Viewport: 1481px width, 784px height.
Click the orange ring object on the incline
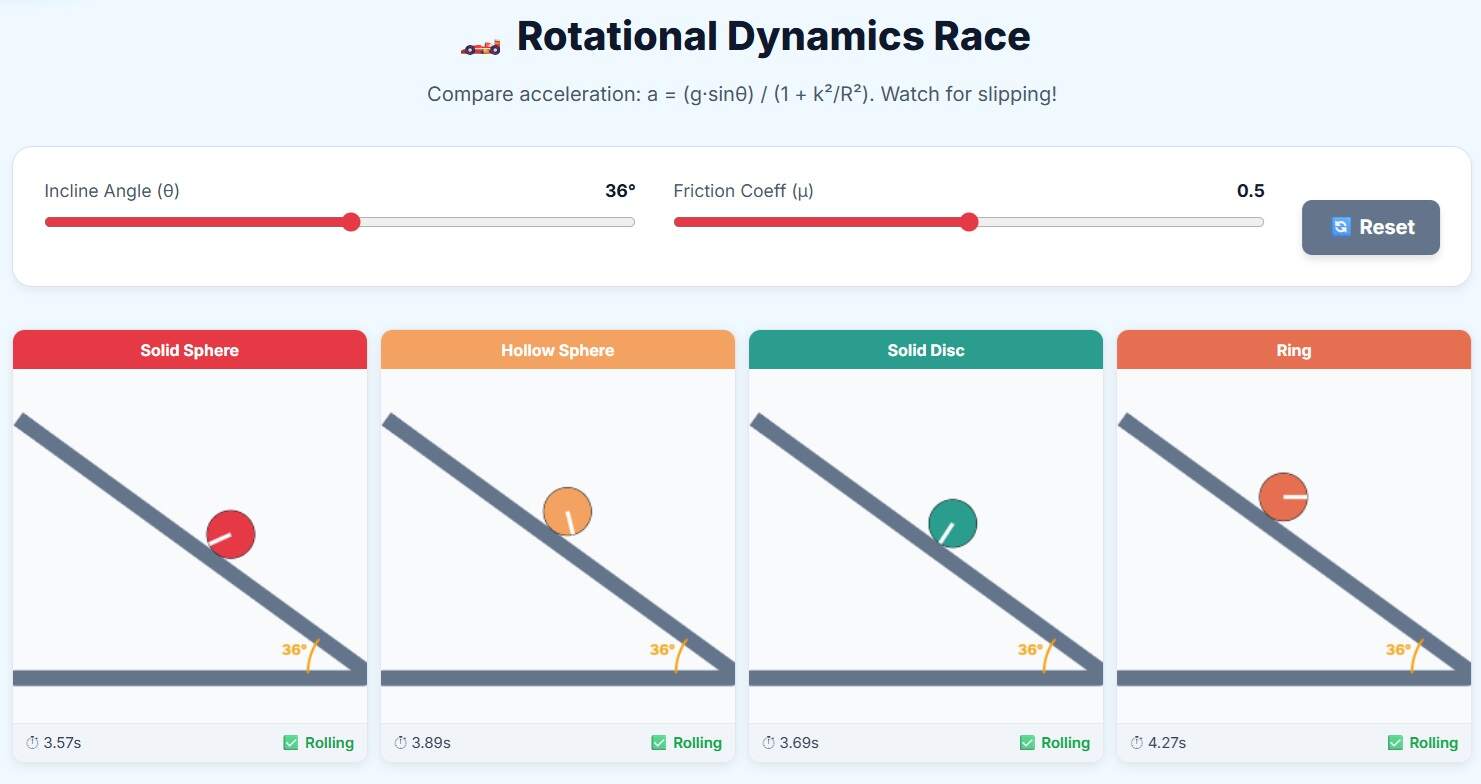pos(1283,497)
